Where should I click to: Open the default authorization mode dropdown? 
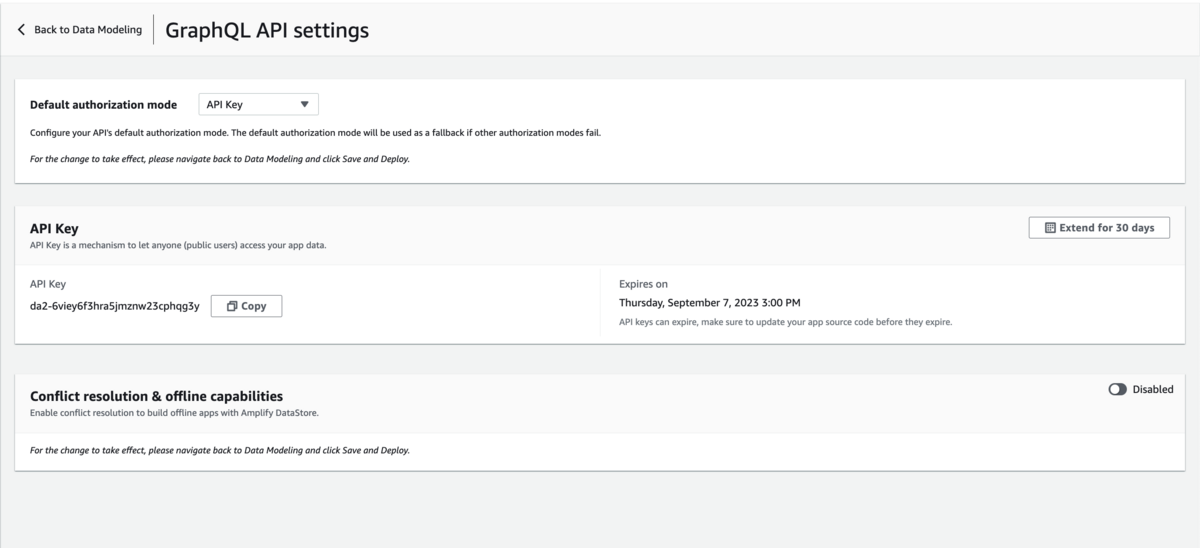pos(258,104)
